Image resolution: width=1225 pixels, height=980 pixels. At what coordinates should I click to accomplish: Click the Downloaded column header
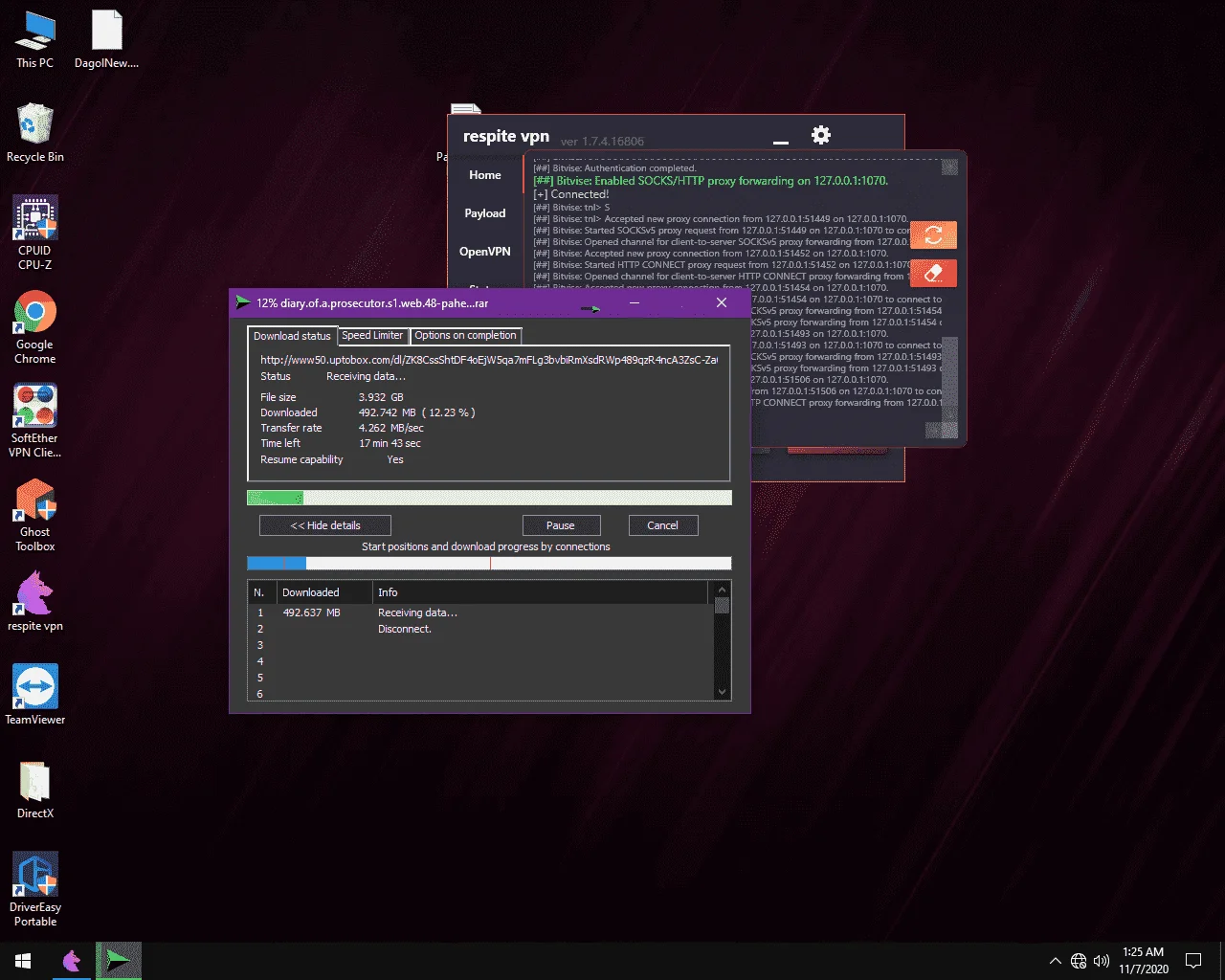[323, 592]
